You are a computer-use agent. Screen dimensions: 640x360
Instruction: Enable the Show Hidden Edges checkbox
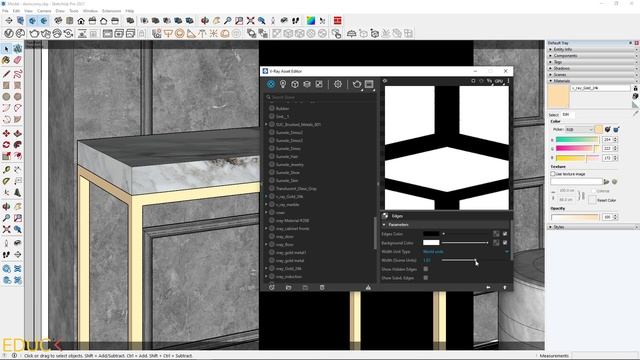click(x=426, y=269)
